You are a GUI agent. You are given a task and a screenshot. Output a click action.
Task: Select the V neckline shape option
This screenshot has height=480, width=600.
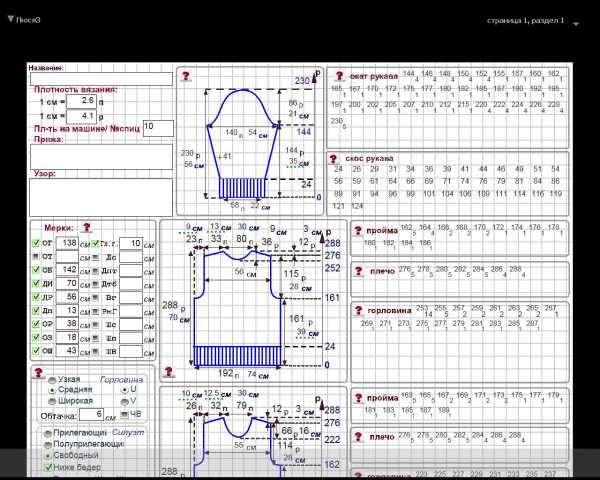[x=123, y=401]
